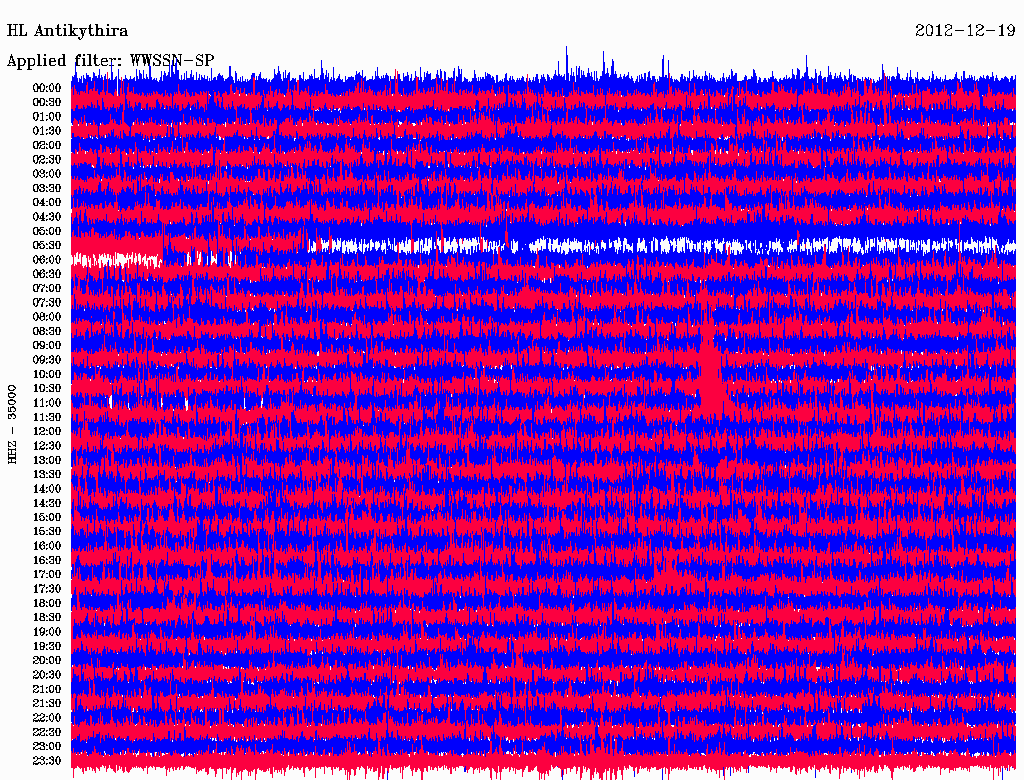Select the 10:30 time label
The width and height of the screenshot is (1024, 780).
pyautogui.click(x=47, y=388)
